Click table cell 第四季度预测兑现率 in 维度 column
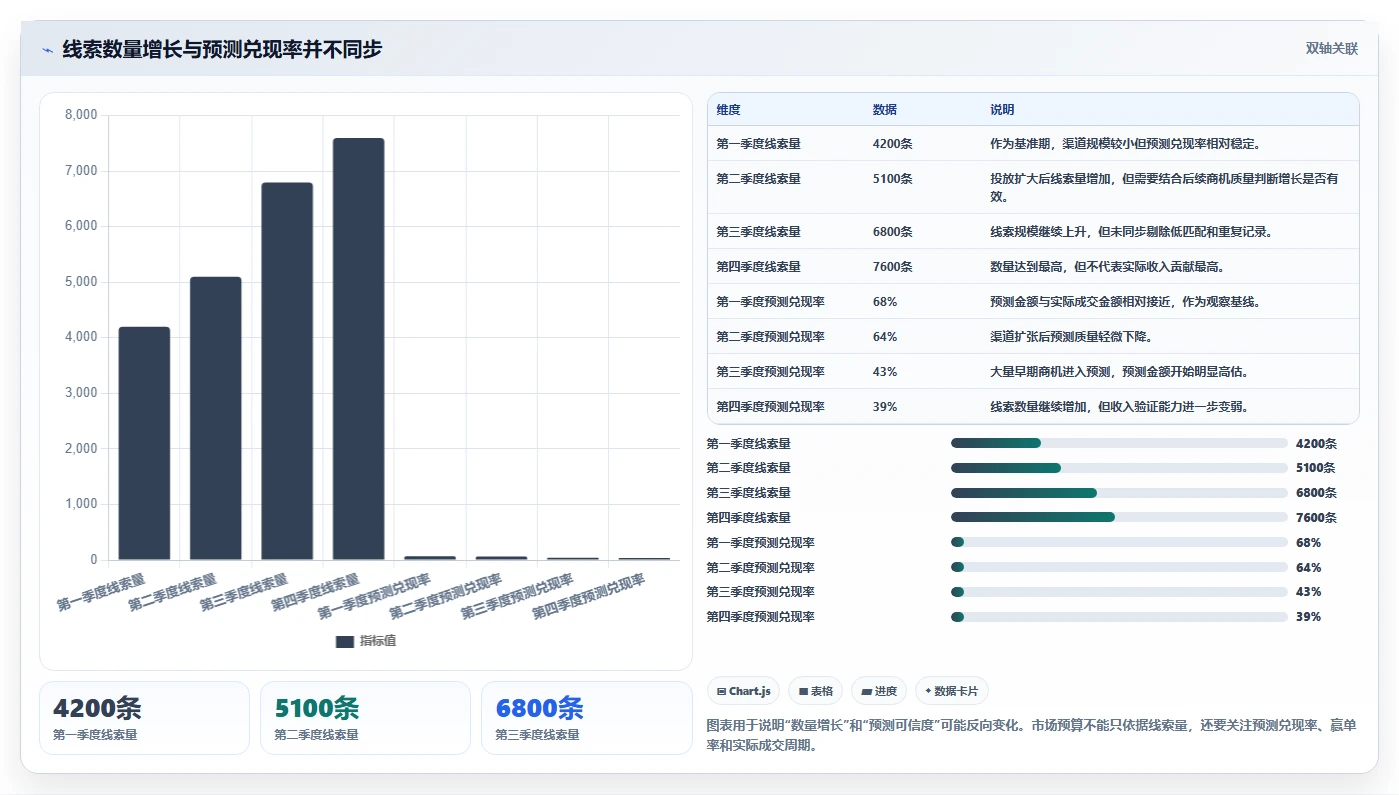This screenshot has height=795, width=1399. tap(770, 407)
